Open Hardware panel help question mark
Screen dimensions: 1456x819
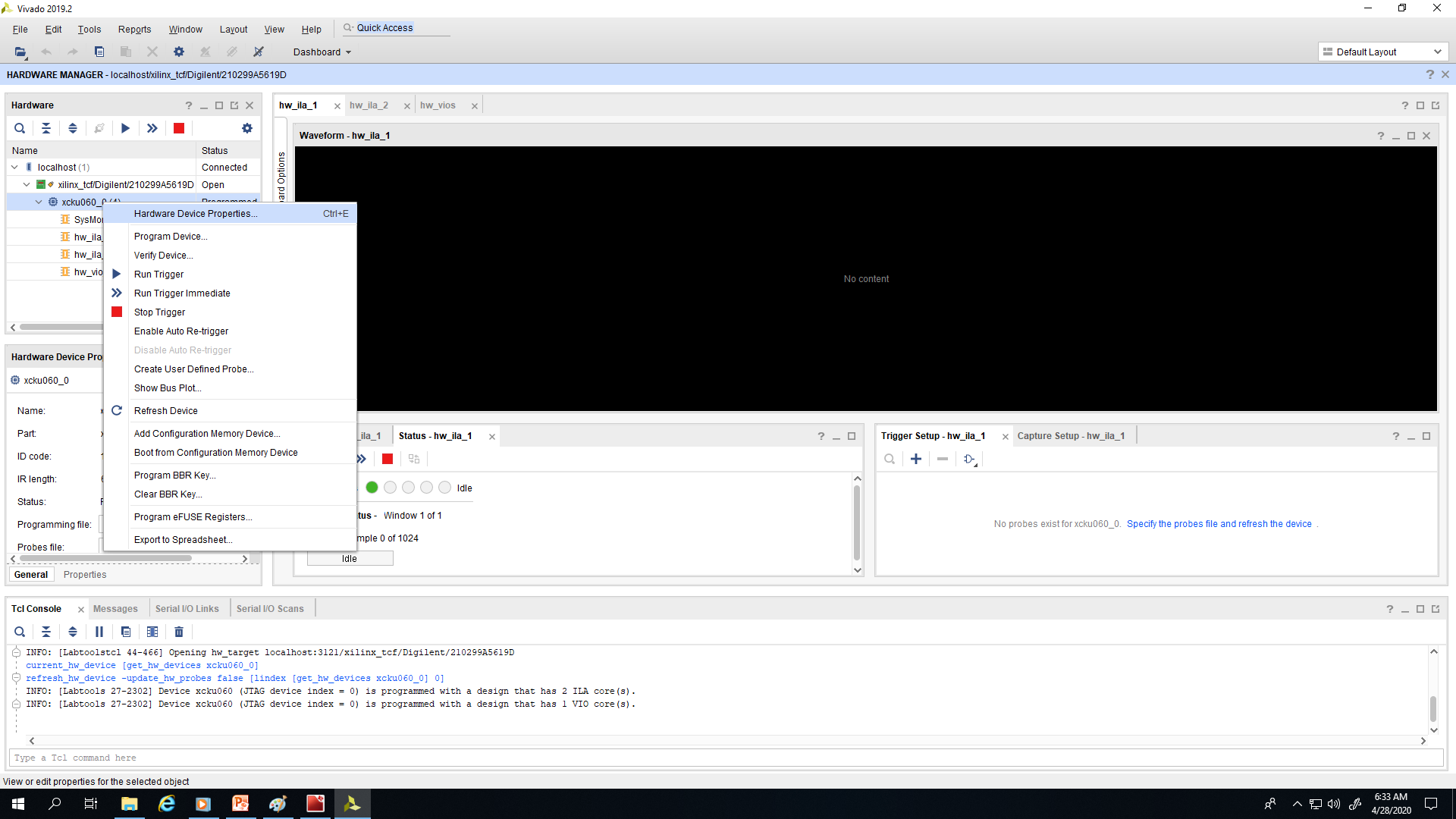pyautogui.click(x=189, y=105)
